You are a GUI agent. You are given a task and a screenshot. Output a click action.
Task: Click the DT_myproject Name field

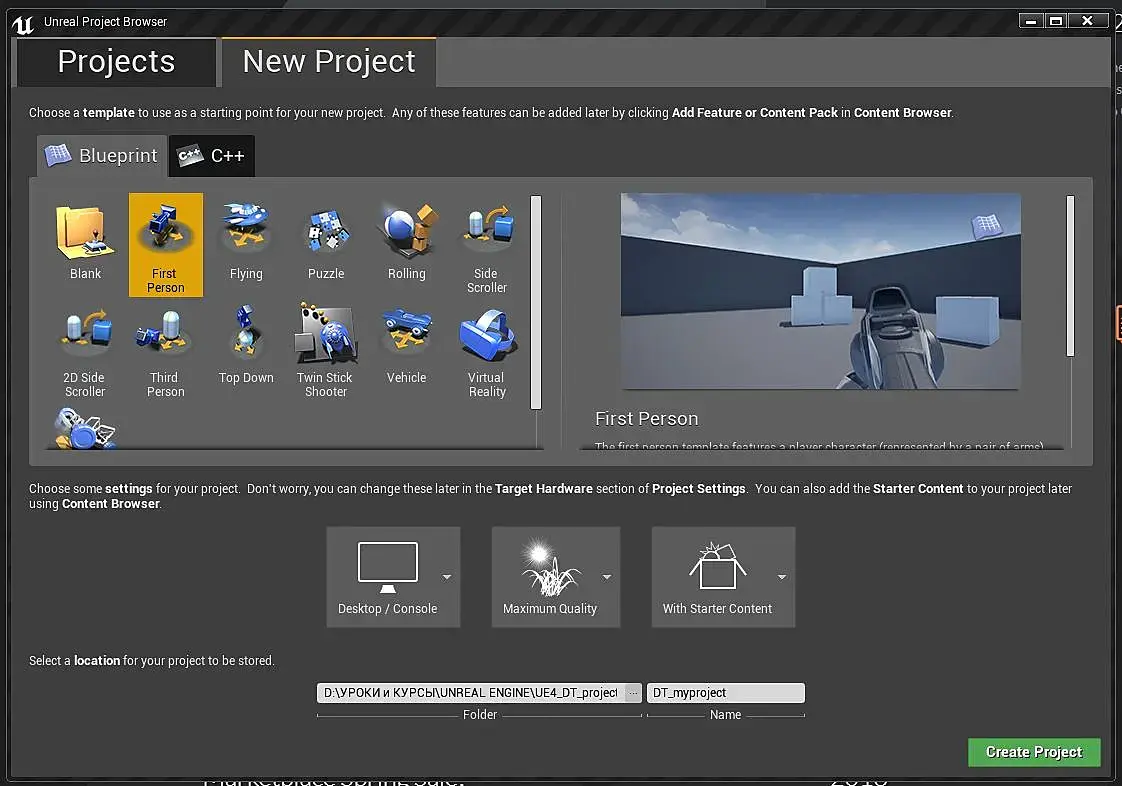pos(726,693)
